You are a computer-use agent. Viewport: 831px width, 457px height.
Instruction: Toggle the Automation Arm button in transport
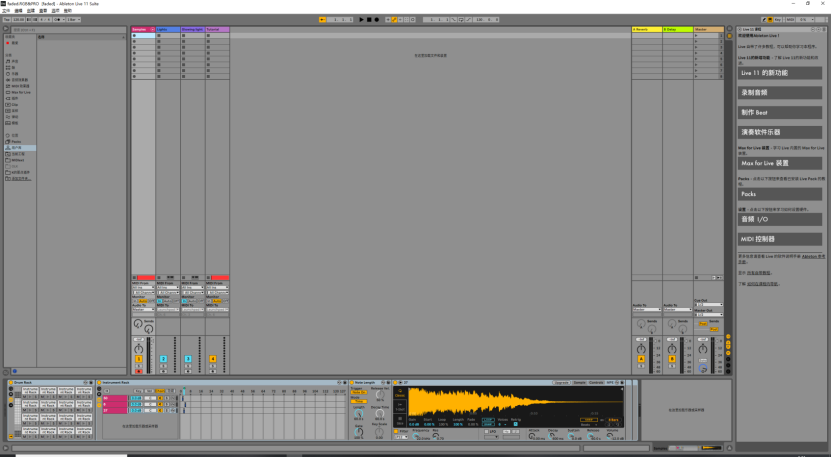coord(394,20)
